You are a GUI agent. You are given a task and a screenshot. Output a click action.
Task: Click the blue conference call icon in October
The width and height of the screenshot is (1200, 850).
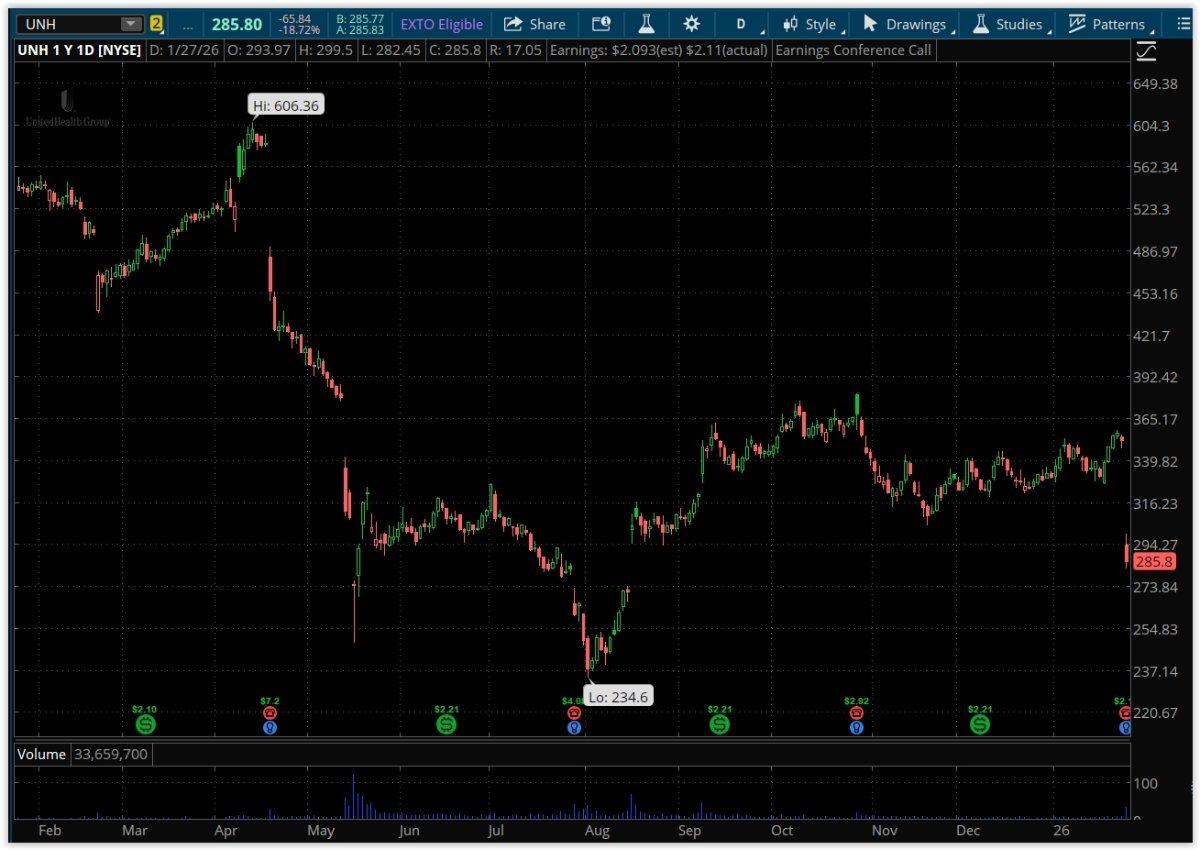point(856,728)
